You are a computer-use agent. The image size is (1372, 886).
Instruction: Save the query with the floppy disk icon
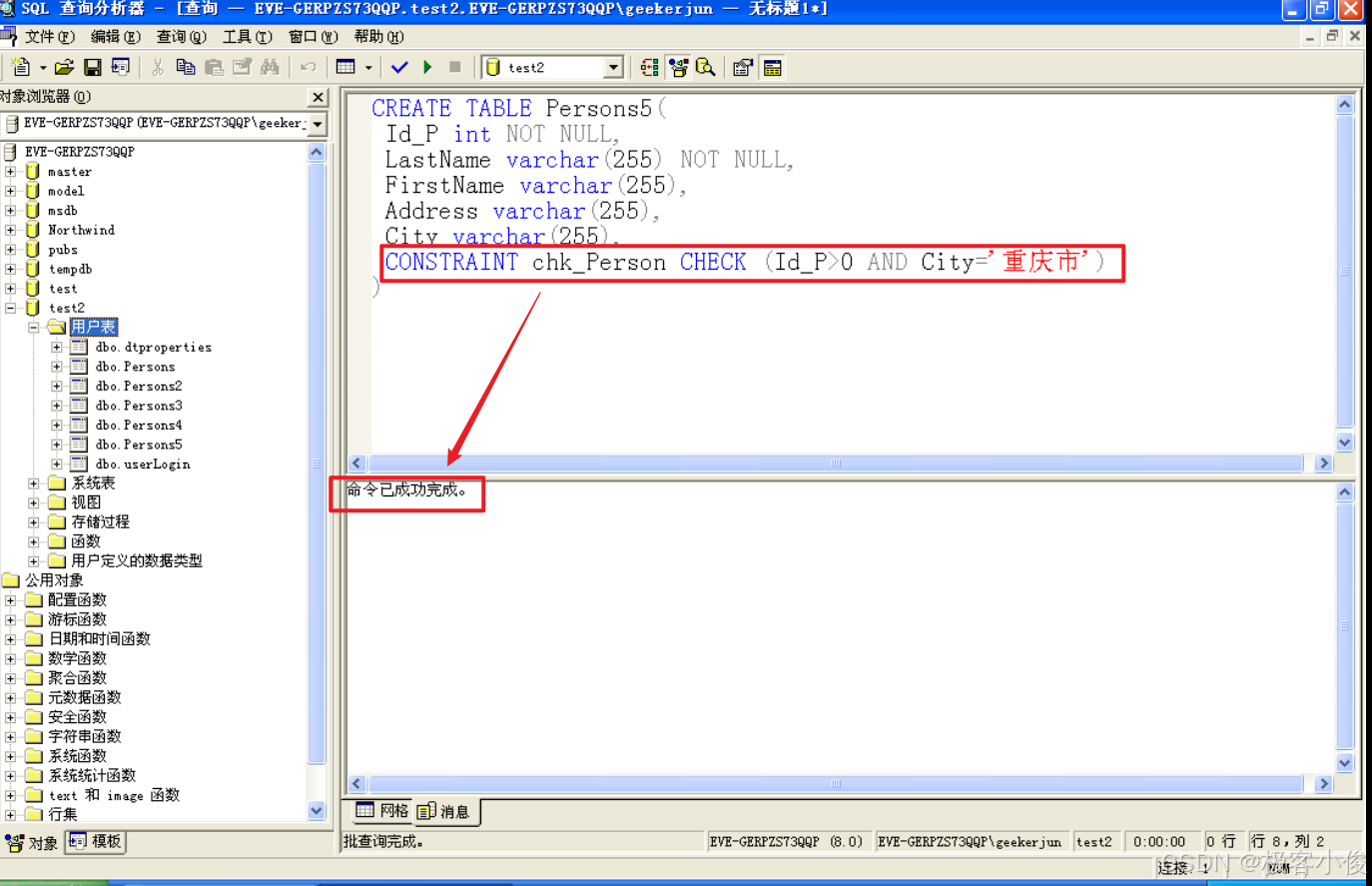[x=92, y=67]
